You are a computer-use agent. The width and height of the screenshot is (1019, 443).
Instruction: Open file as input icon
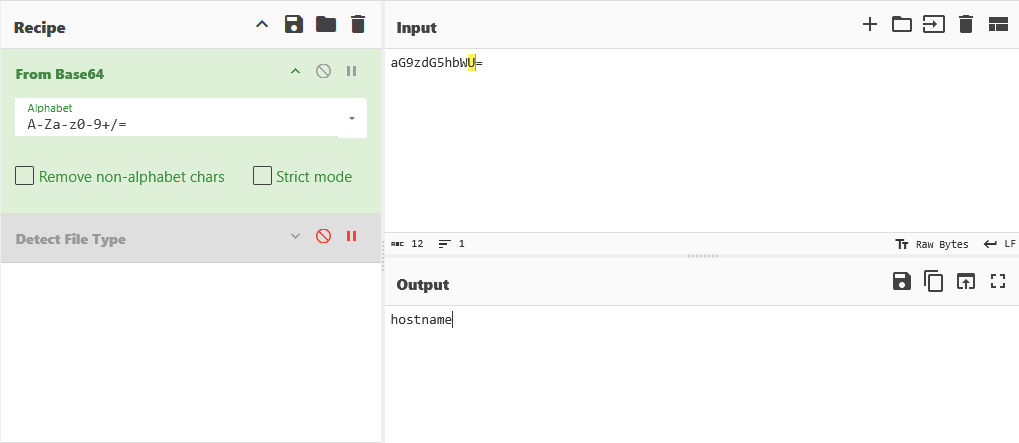click(x=933, y=25)
